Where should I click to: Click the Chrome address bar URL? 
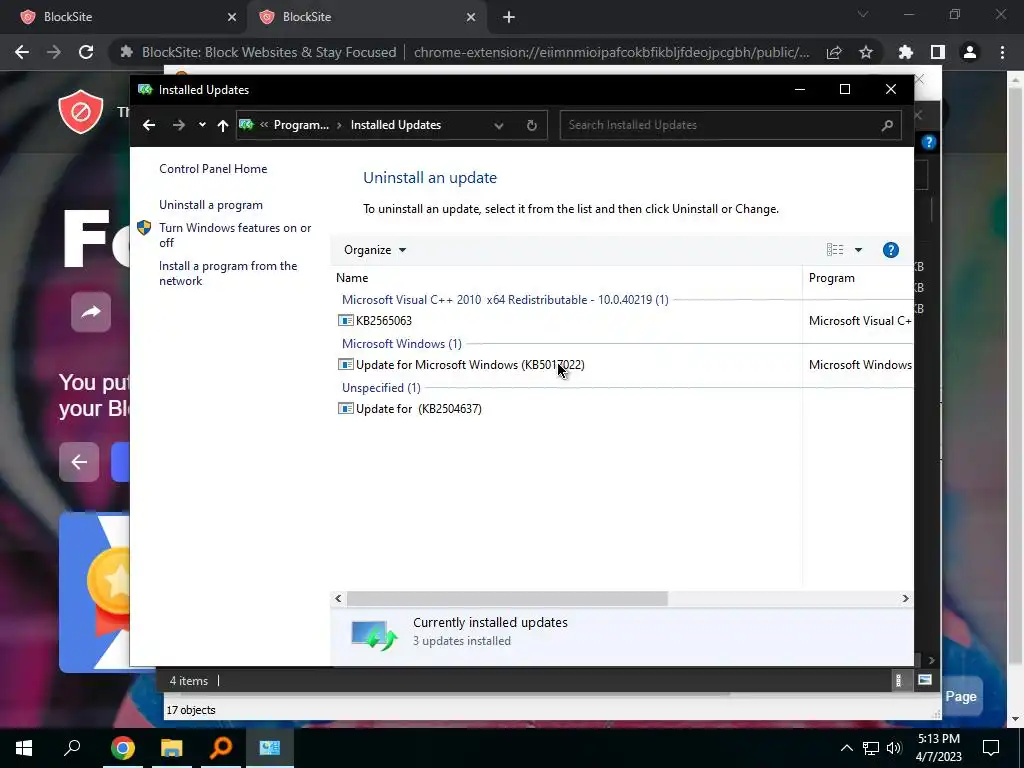[611, 52]
